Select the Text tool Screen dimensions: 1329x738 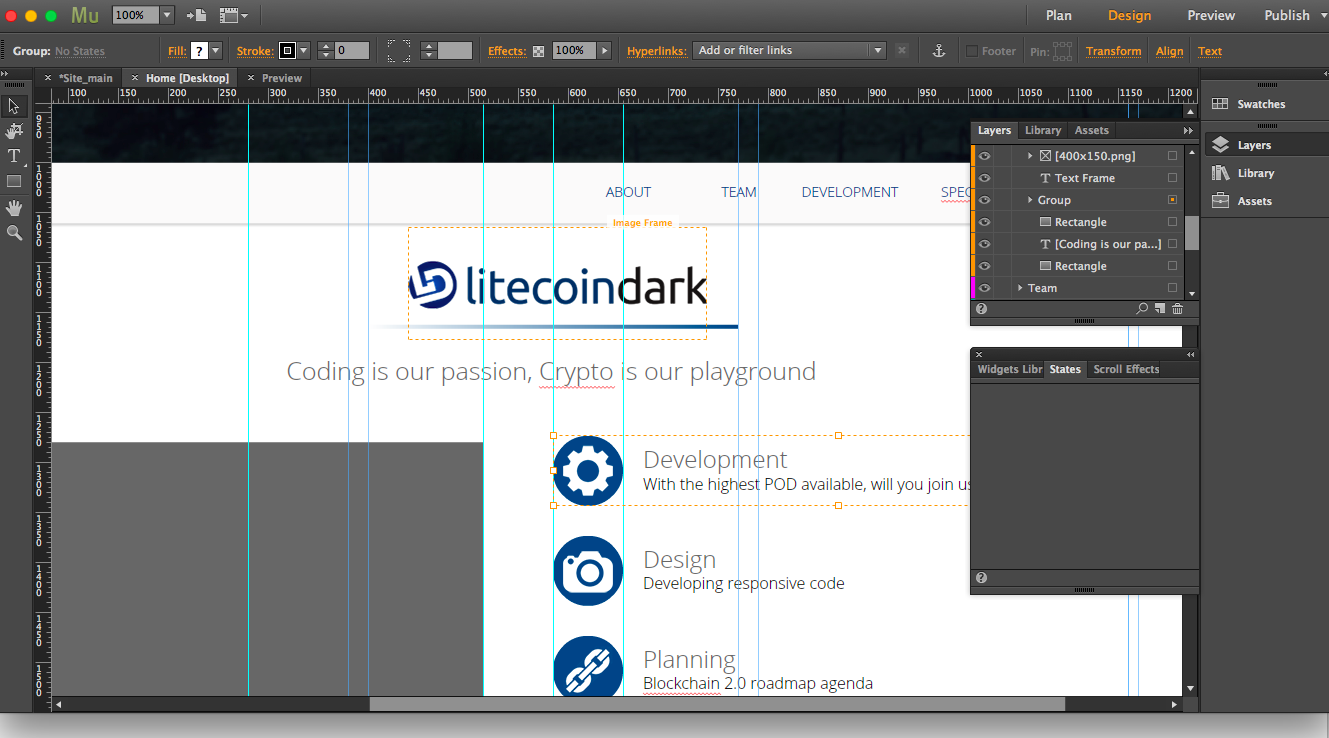coord(14,156)
